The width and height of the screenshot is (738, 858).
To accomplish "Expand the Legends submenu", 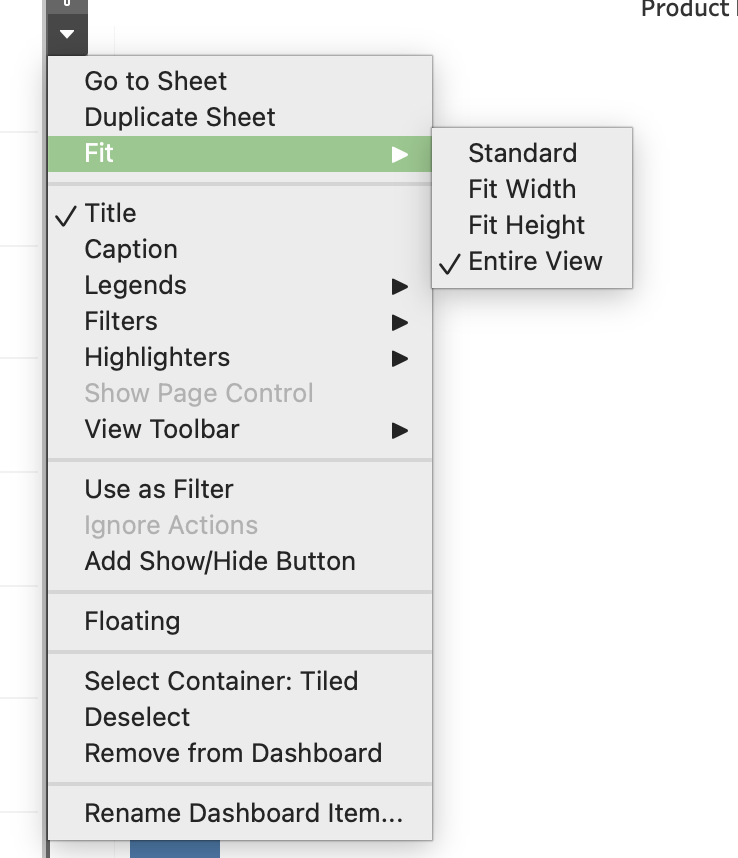I will [135, 285].
